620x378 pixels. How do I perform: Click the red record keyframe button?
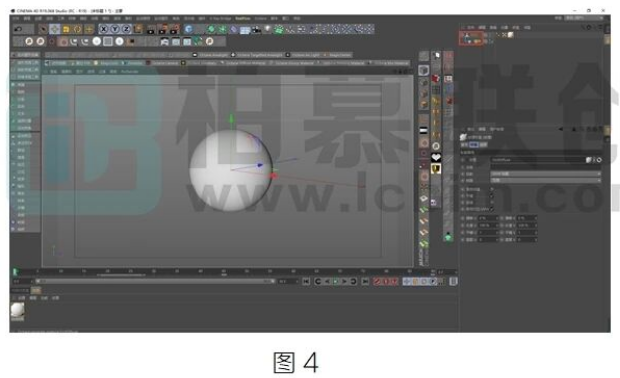377,282
